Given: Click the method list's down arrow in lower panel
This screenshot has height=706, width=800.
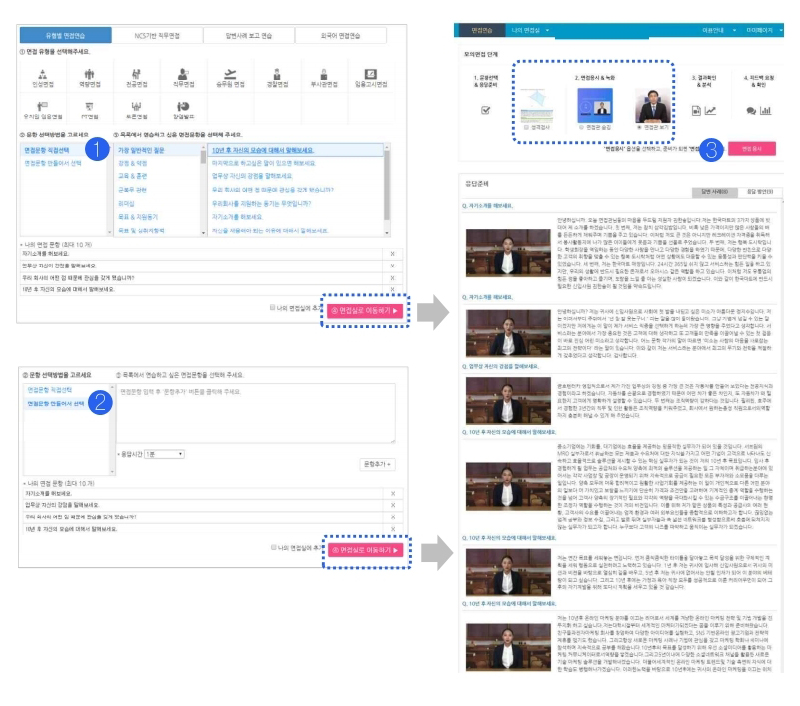Looking at the screenshot, I should [112, 472].
